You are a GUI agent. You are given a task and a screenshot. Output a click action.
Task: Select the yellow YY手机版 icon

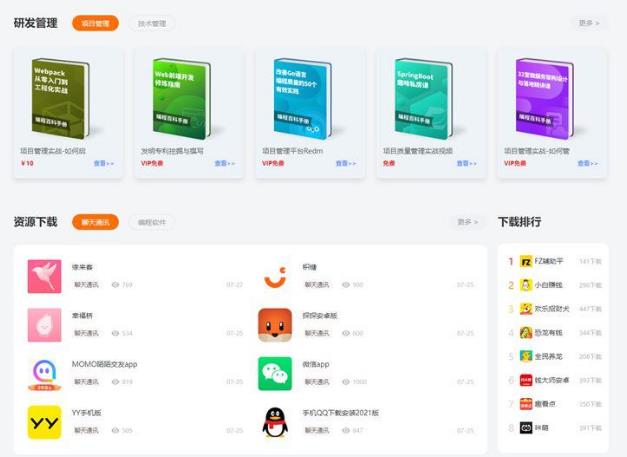tap(43, 422)
